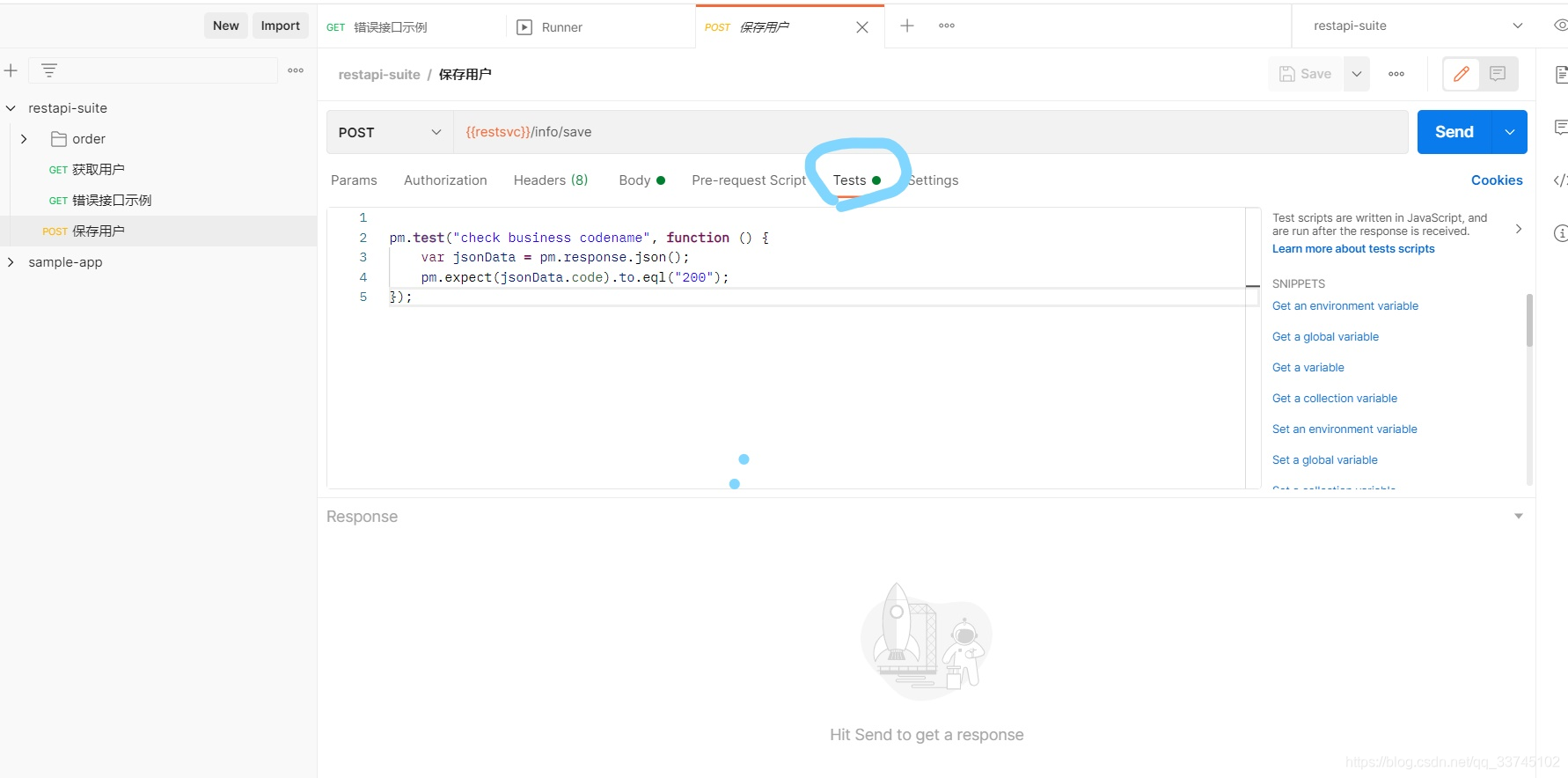Open the Authorization tab
The image size is (1568, 778).
coord(445,180)
